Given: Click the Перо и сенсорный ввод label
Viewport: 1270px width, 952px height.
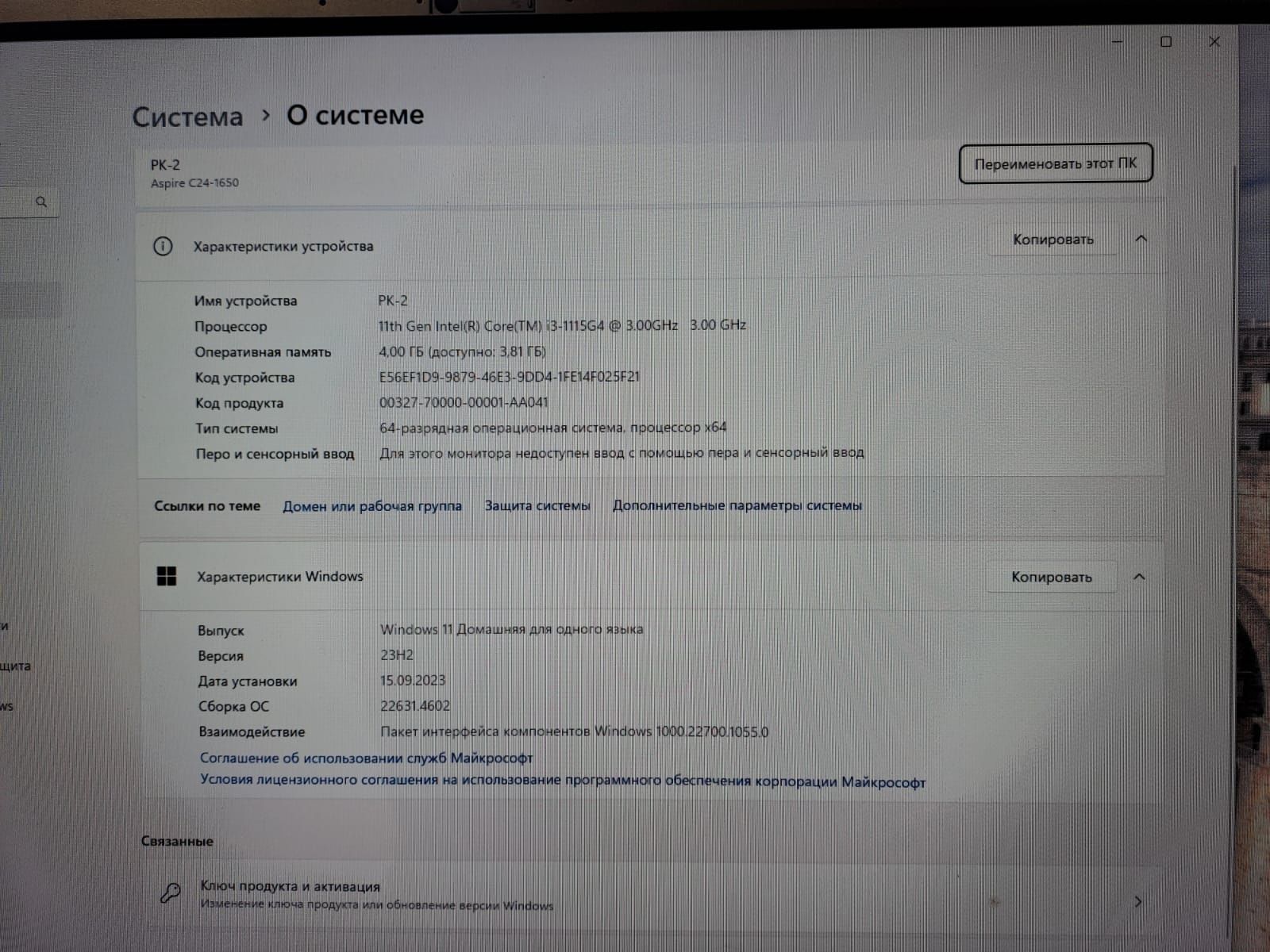Looking at the screenshot, I should tap(275, 455).
